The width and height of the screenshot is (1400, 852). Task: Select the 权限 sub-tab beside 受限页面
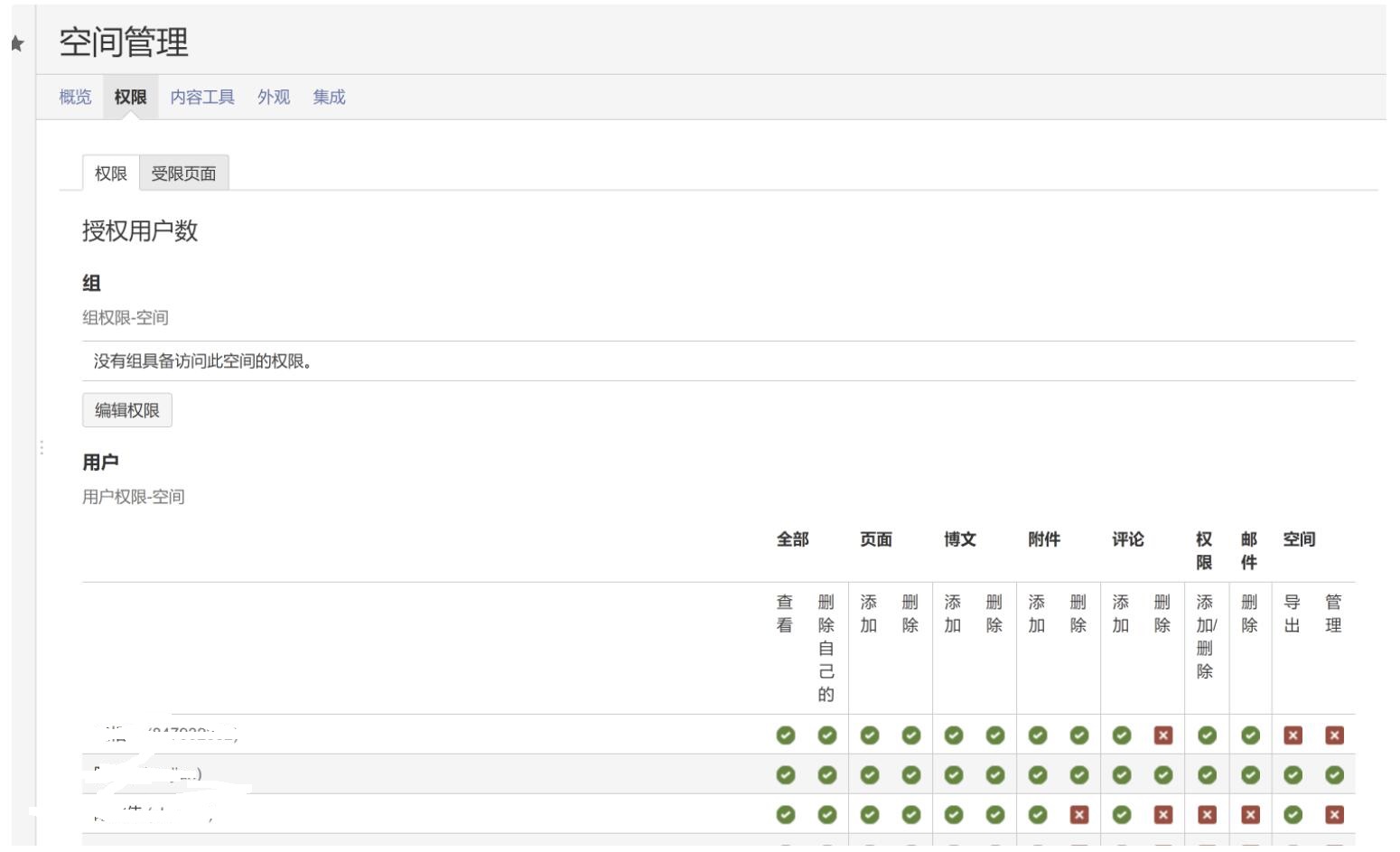click(x=111, y=173)
